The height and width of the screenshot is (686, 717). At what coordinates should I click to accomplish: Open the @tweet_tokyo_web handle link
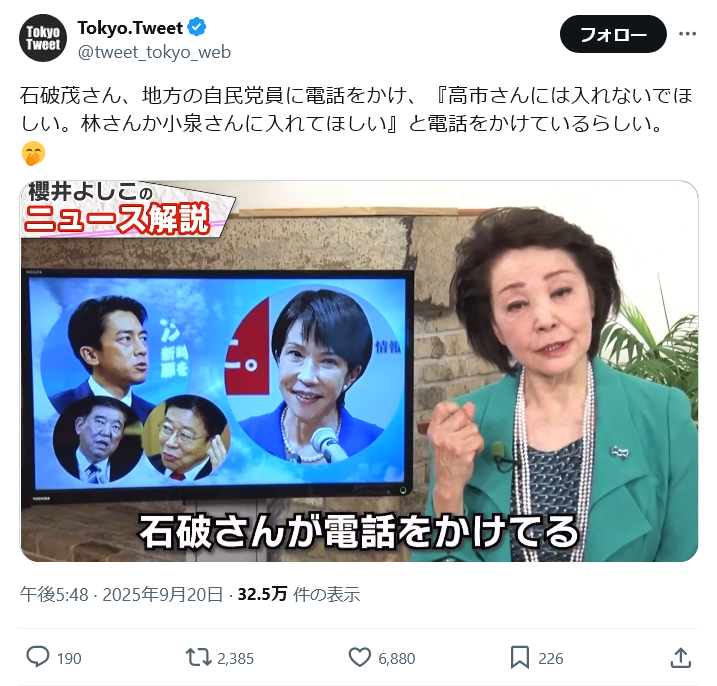click(x=154, y=52)
